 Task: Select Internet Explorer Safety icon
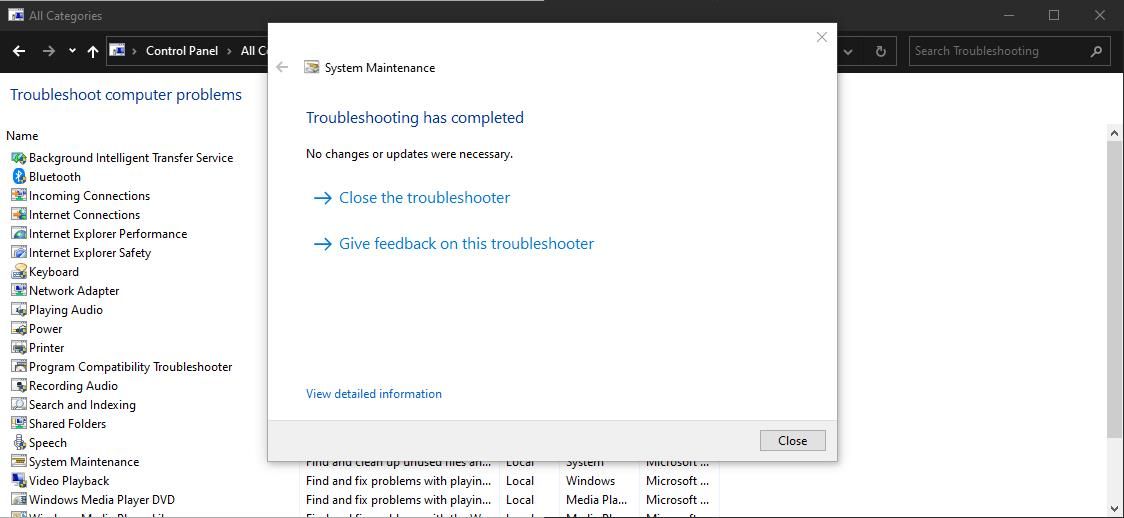click(19, 253)
